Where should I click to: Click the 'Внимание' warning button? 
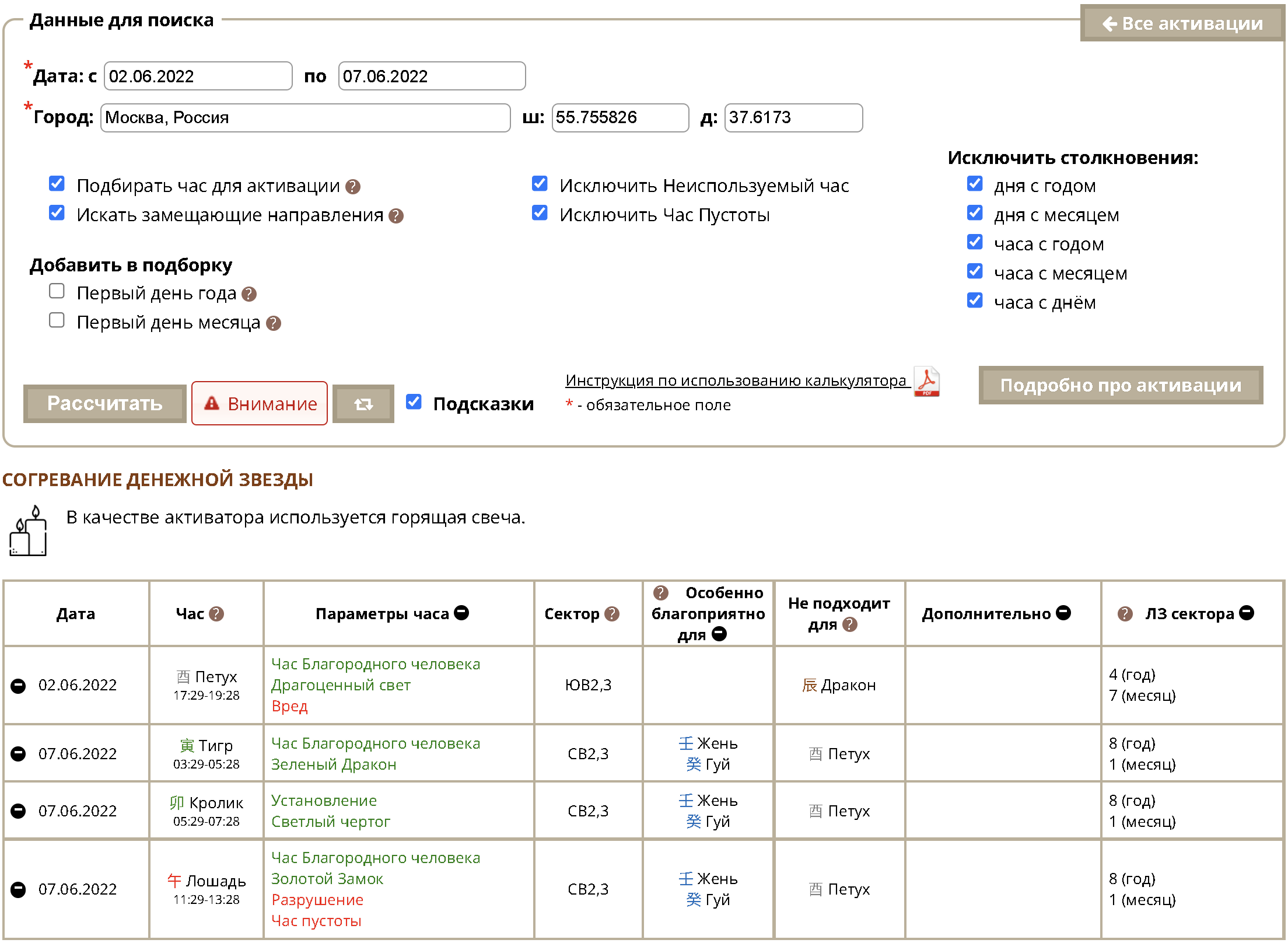260,404
